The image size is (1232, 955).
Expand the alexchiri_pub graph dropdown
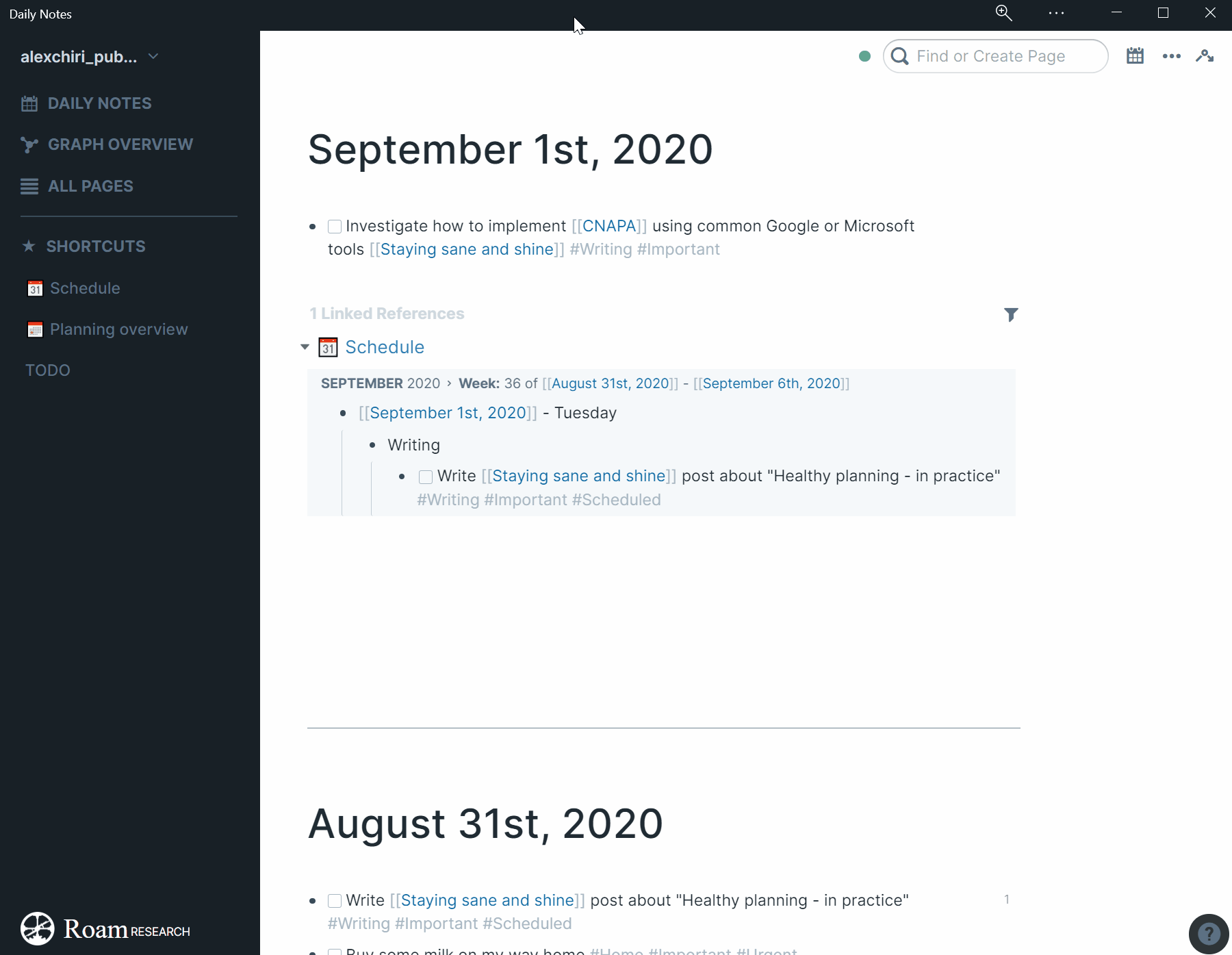pos(153,57)
